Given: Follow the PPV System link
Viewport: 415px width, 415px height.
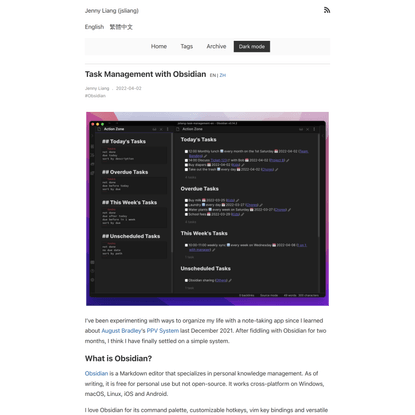Looking at the screenshot, I should point(163,331).
